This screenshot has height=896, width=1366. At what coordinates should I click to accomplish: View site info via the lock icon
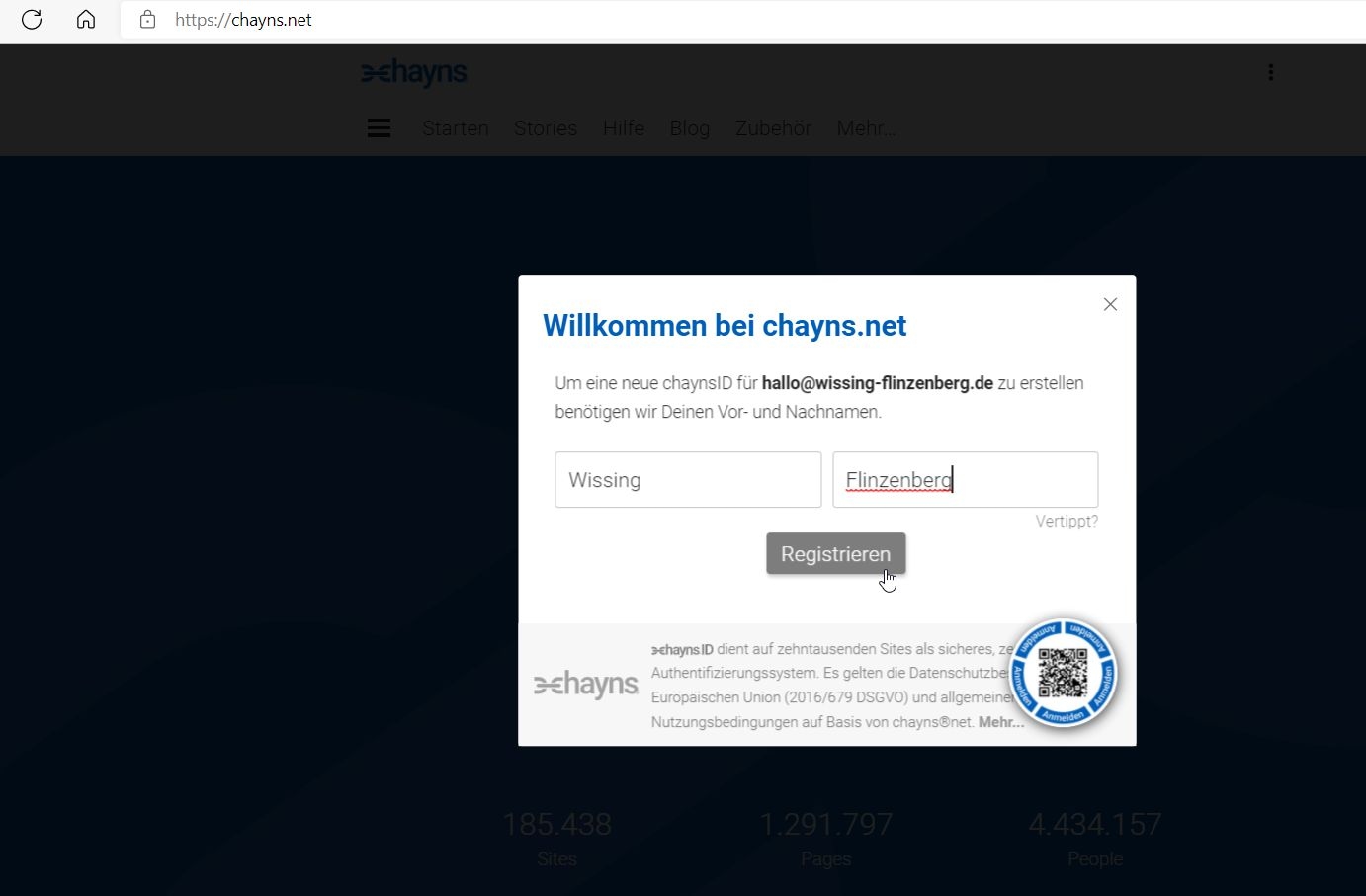pos(147,20)
